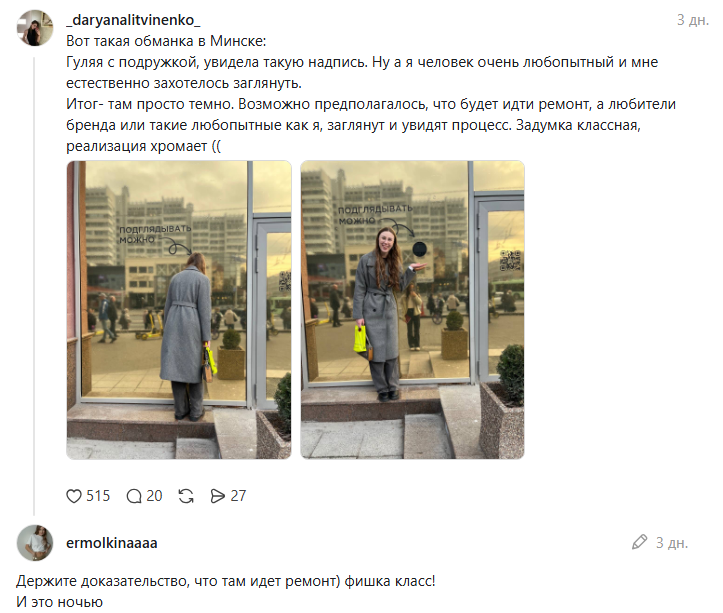Share the post with the paper plane icon
723x613 pixels.
pos(217,496)
